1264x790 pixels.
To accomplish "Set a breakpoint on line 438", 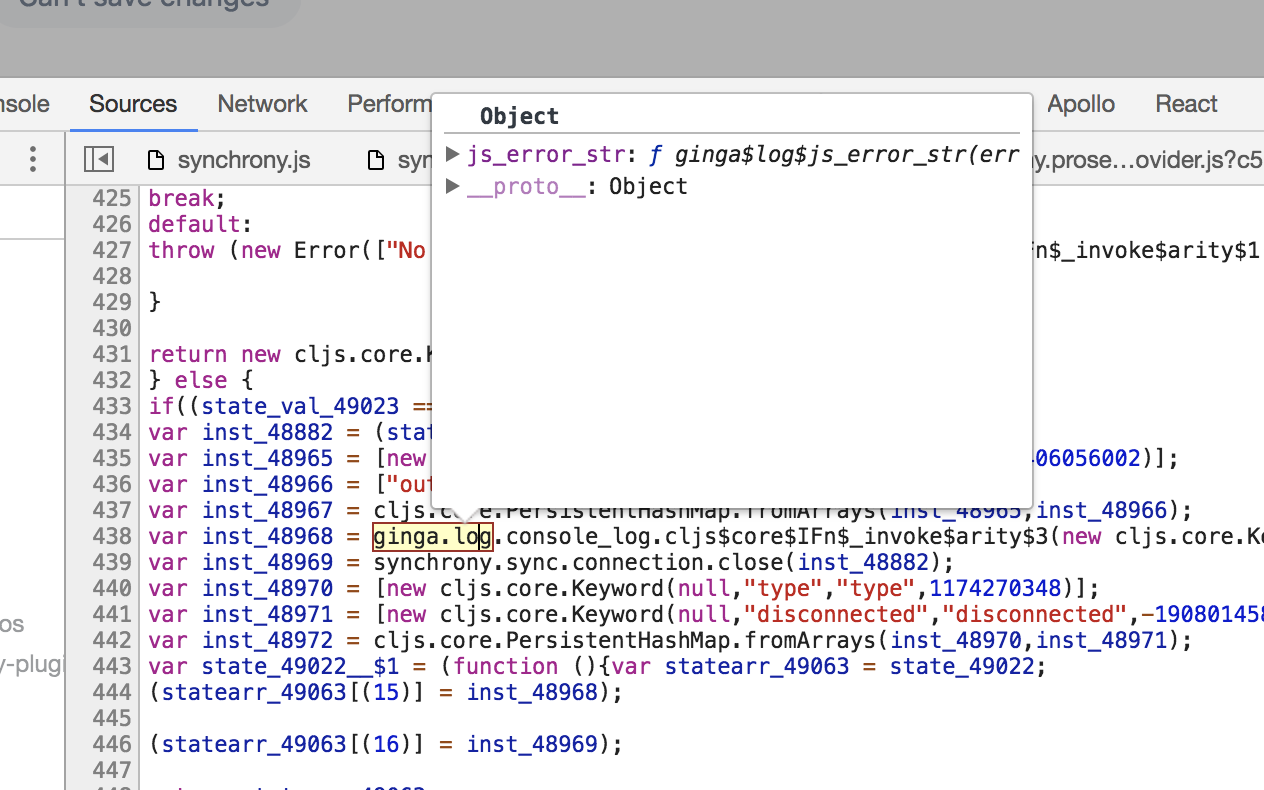I will click(113, 536).
